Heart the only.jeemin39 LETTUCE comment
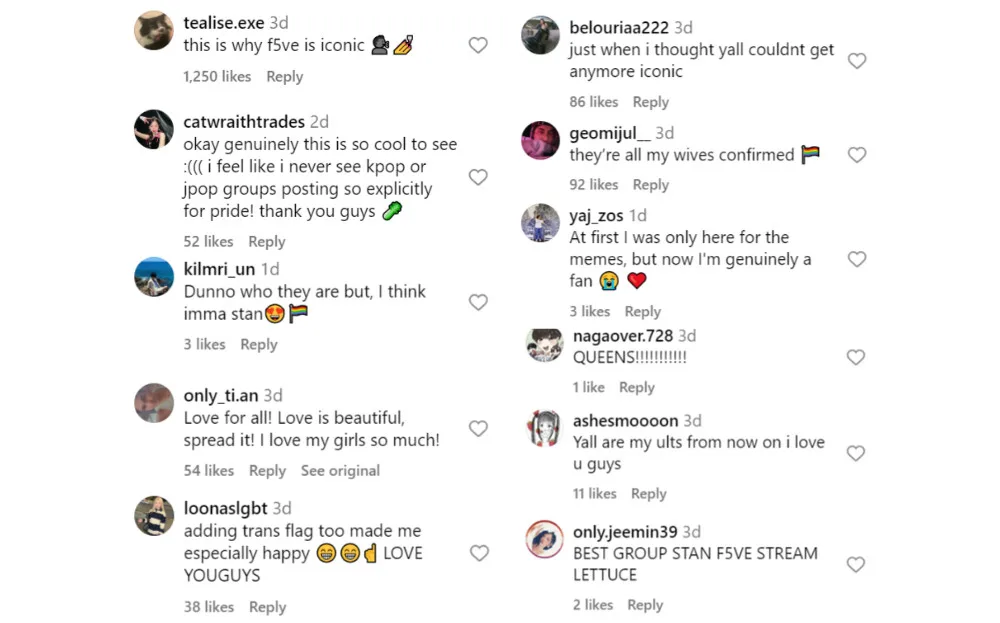The width and height of the screenshot is (1000, 623). click(856, 564)
